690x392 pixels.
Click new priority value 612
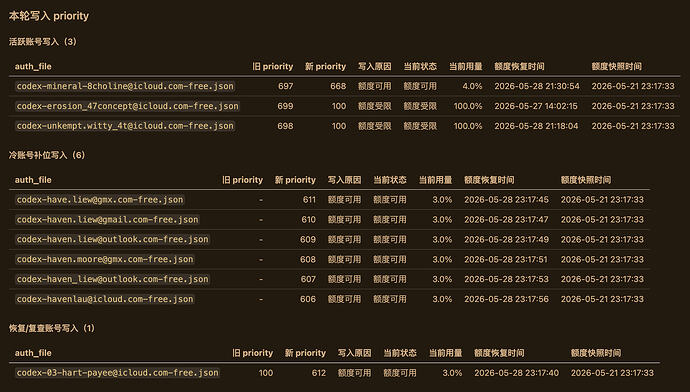tap(319, 373)
